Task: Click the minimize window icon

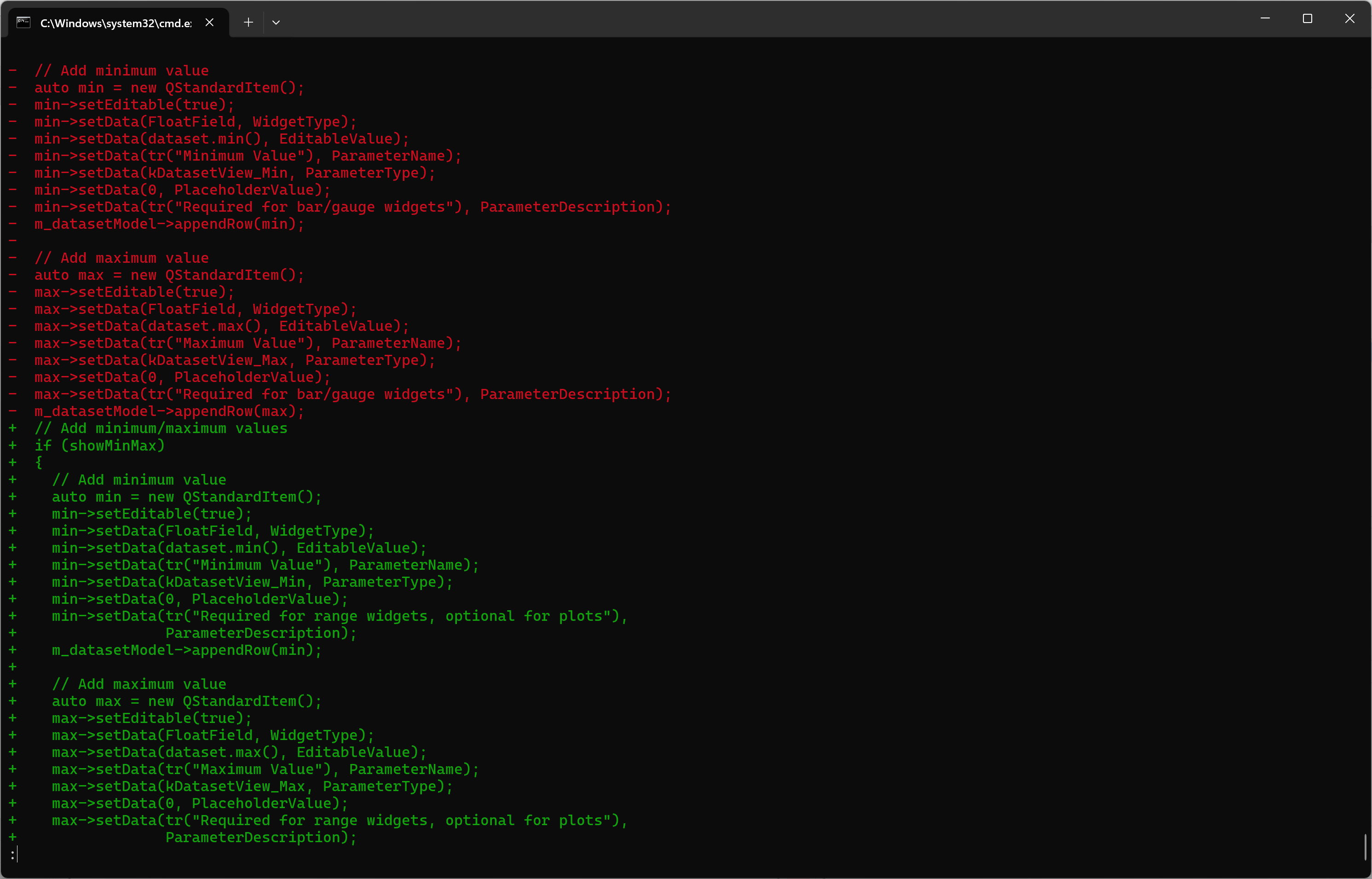Action: 1266,18
